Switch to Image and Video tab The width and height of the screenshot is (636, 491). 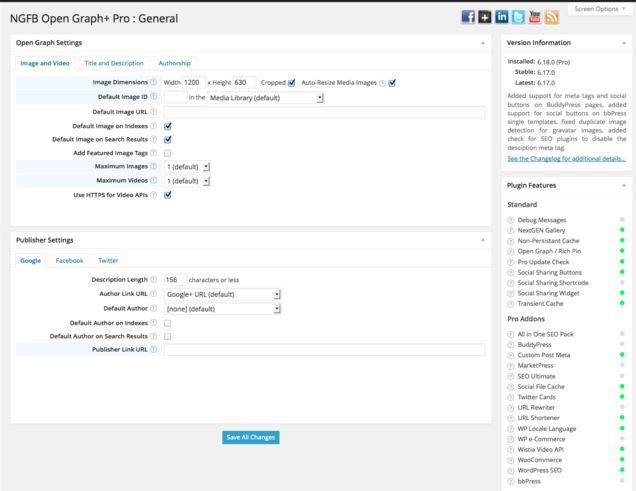[x=45, y=63]
